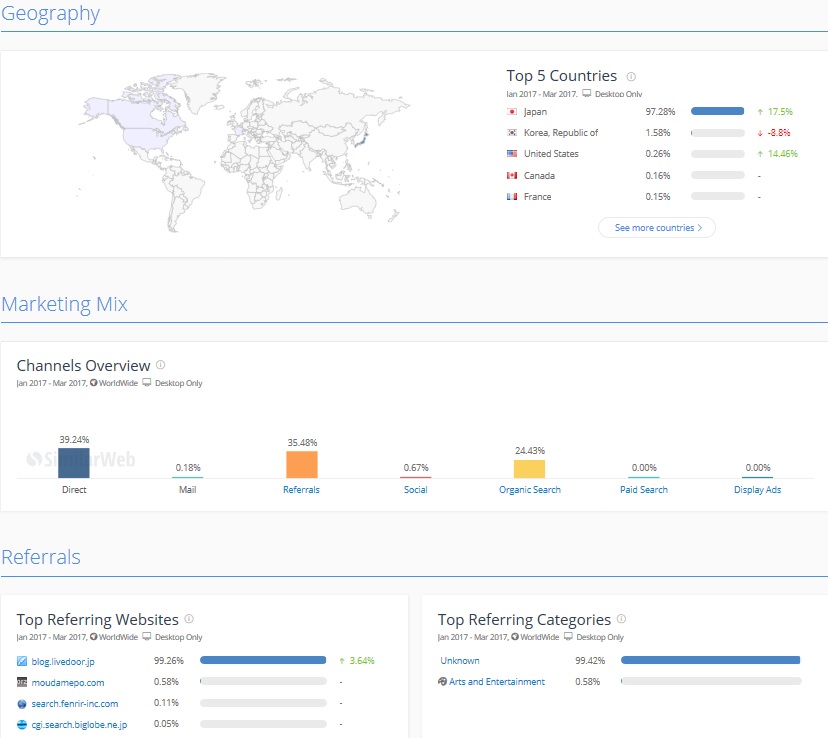Open the See more countries button
828x738 pixels.
pos(657,228)
